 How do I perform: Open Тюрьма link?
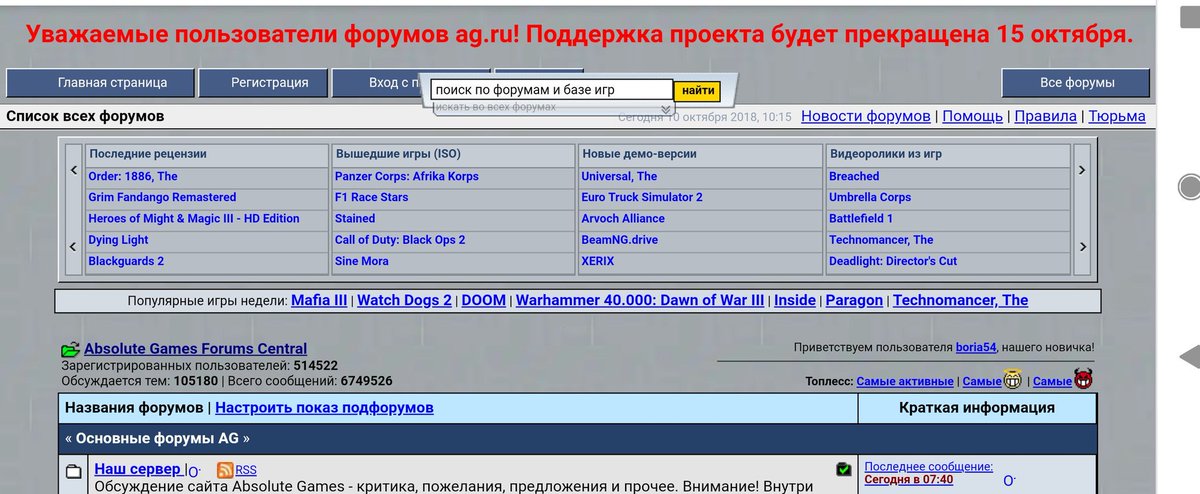click(x=1117, y=116)
